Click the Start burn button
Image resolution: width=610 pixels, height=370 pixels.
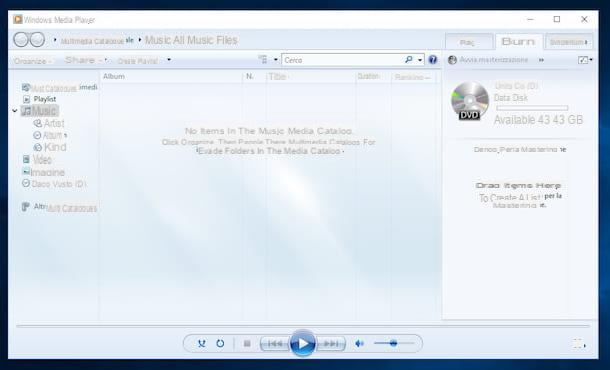tap(488, 60)
